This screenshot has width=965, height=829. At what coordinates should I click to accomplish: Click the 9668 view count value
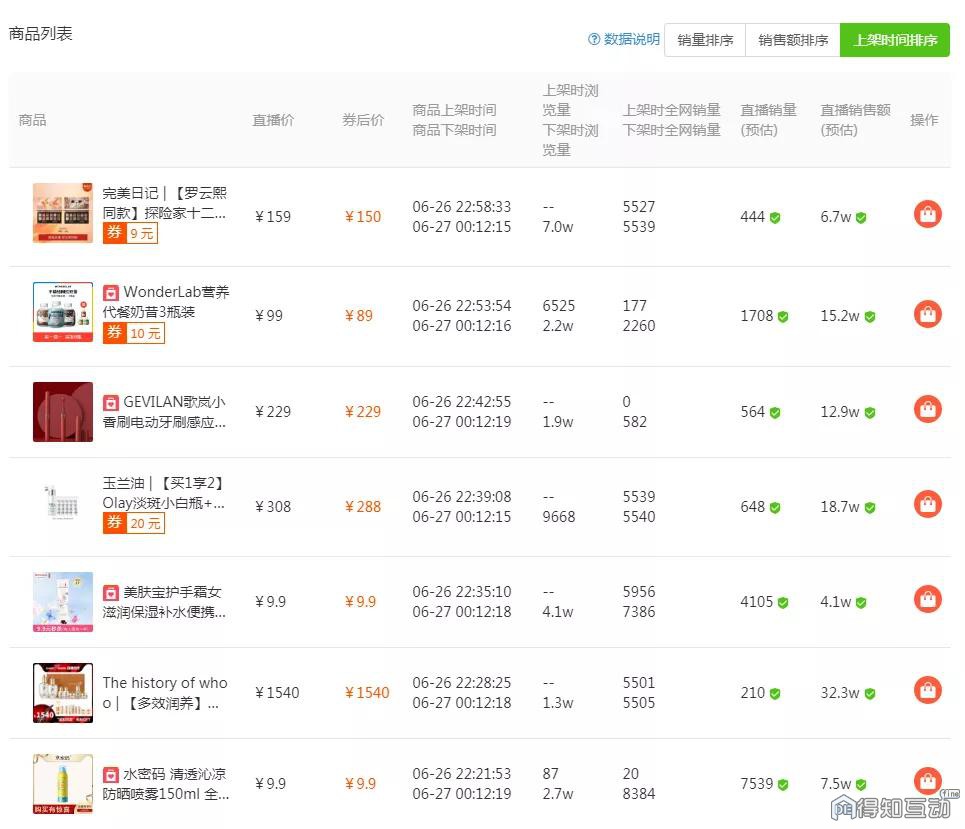point(559,517)
